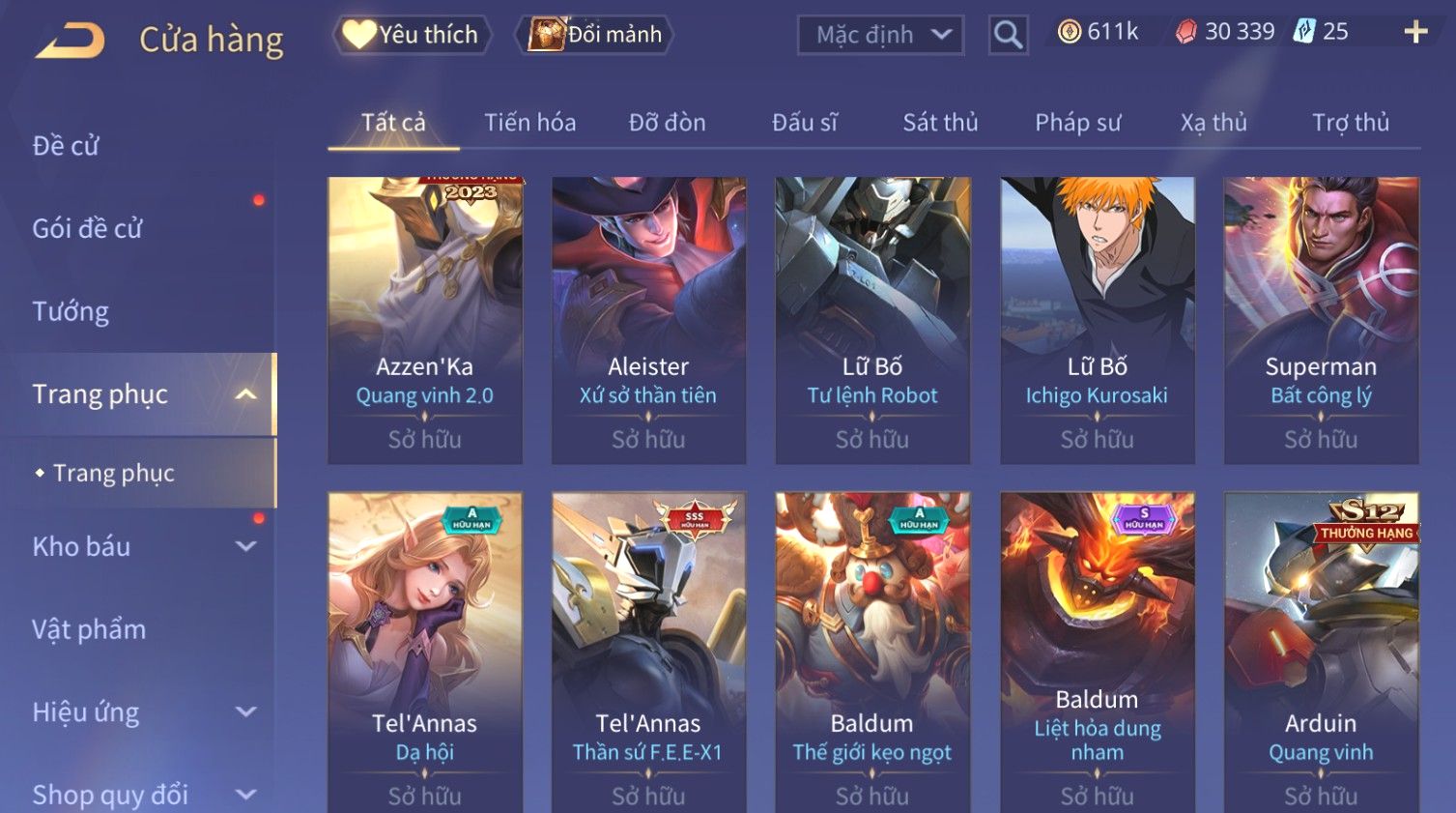Open the Yêu thích heart favorites button
Image resolution: width=1456 pixels, height=813 pixels.
413,35
